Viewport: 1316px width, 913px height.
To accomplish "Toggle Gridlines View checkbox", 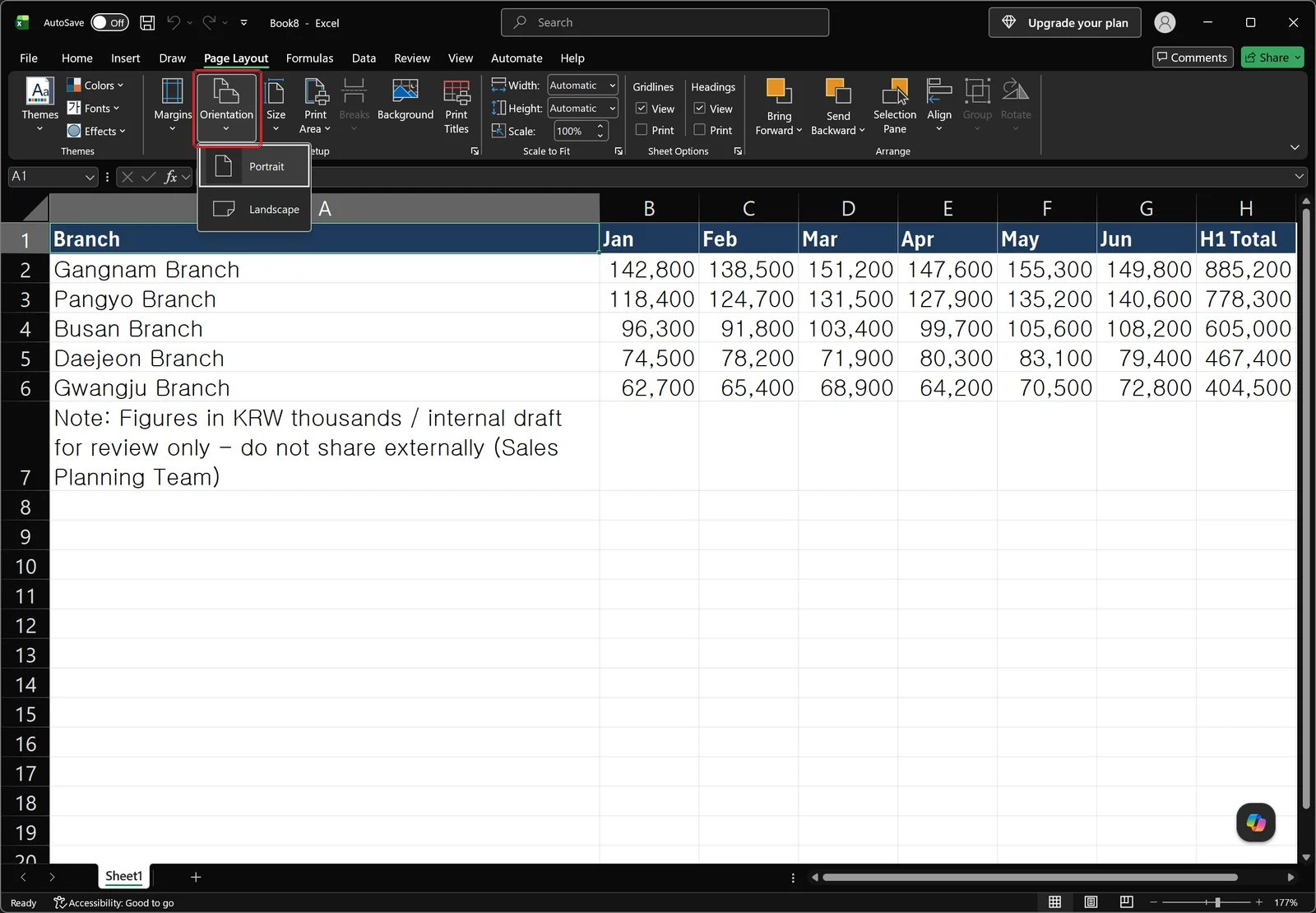I will point(642,108).
